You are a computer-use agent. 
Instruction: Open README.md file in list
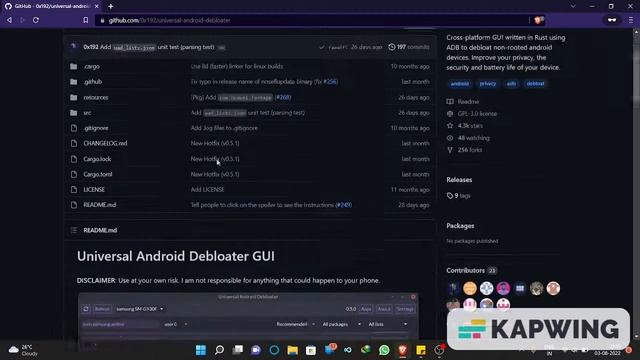coord(100,205)
